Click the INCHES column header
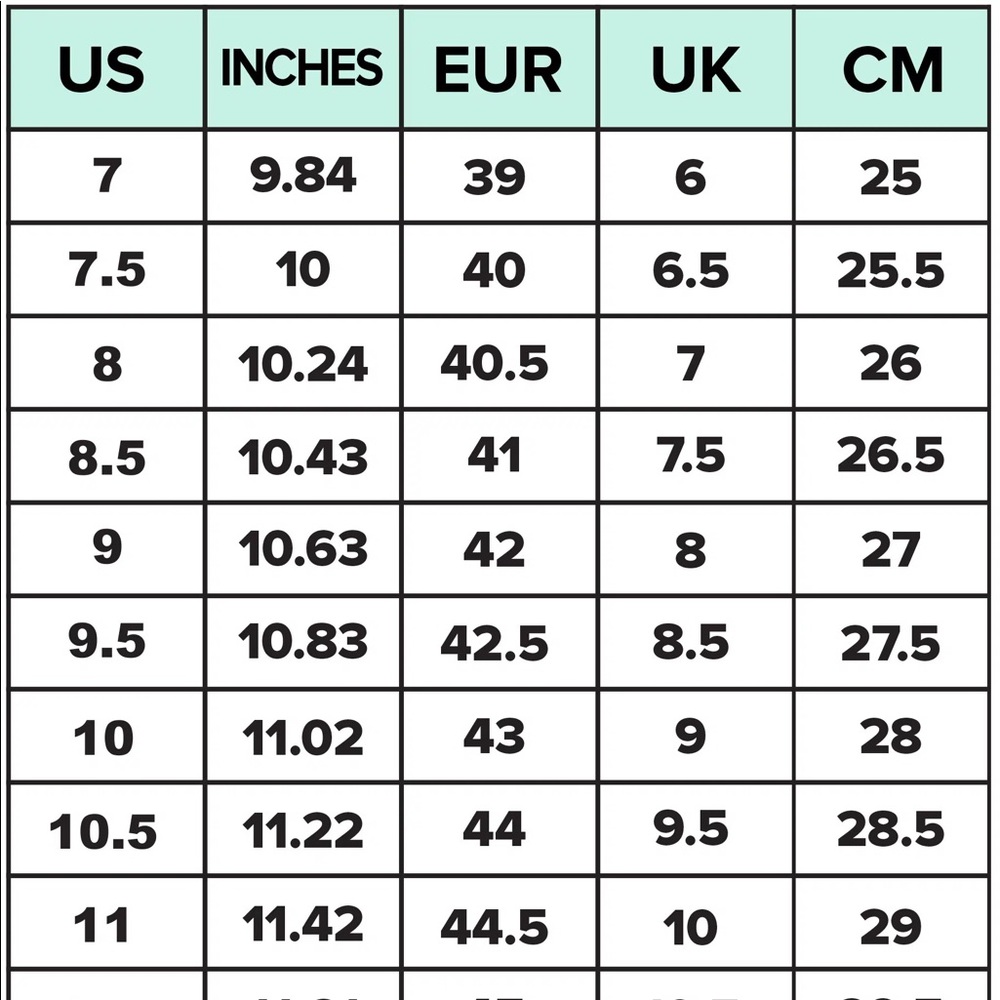The height and width of the screenshot is (1000, 1000). [x=302, y=70]
